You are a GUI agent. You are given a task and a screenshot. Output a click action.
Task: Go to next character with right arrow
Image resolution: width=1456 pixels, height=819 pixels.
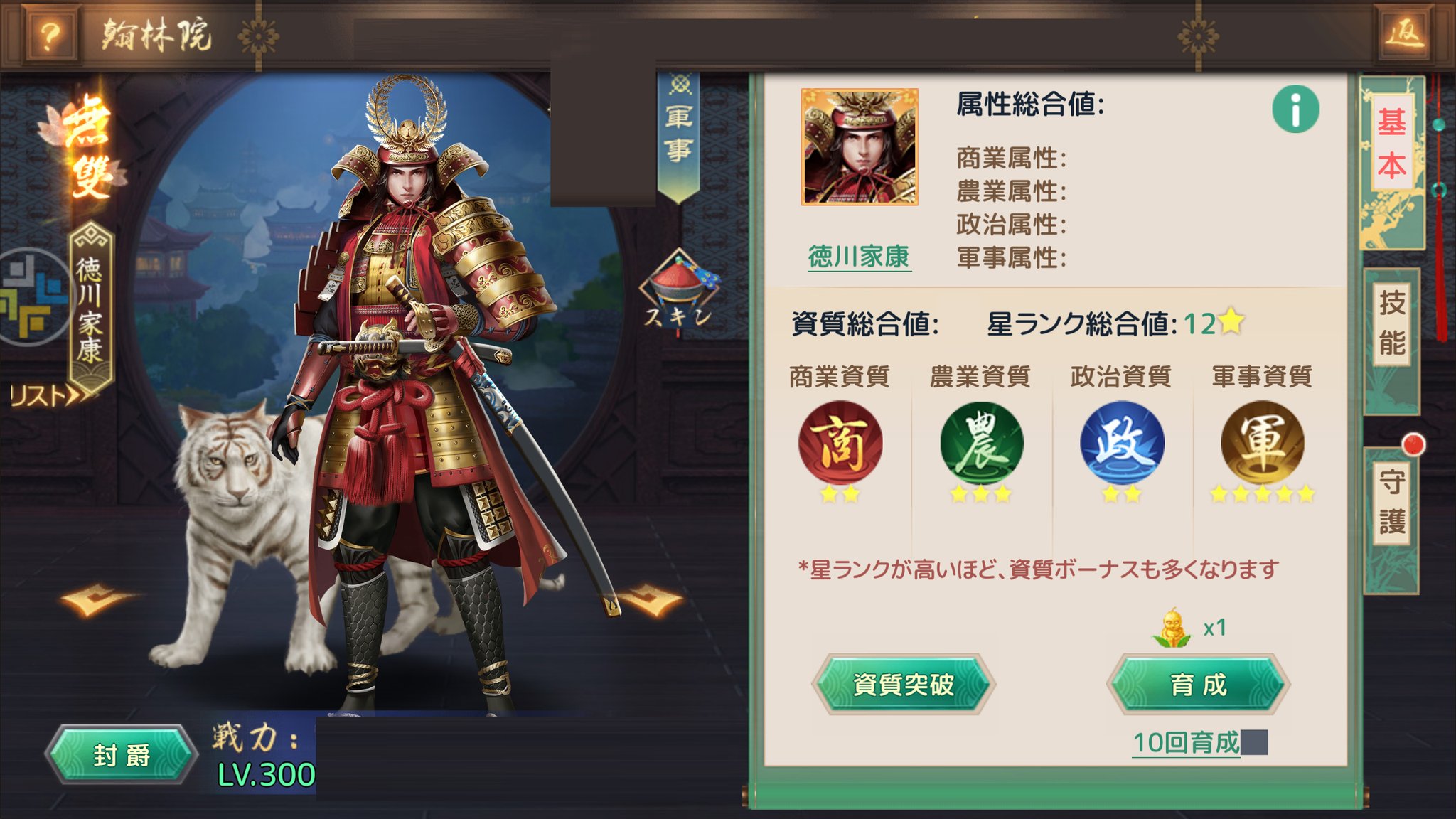pyautogui.click(x=649, y=599)
